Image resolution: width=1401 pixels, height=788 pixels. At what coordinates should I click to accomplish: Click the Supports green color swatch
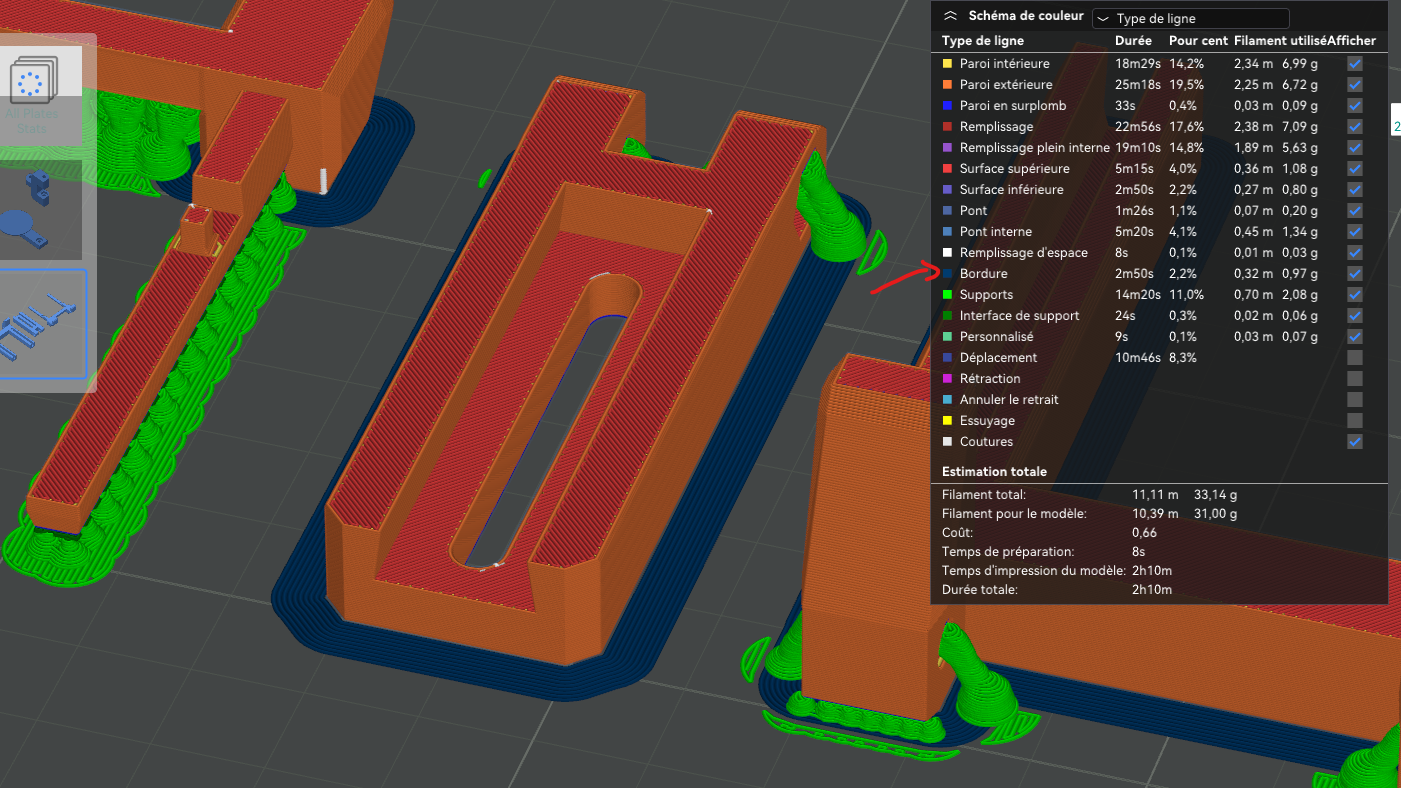[x=948, y=294]
